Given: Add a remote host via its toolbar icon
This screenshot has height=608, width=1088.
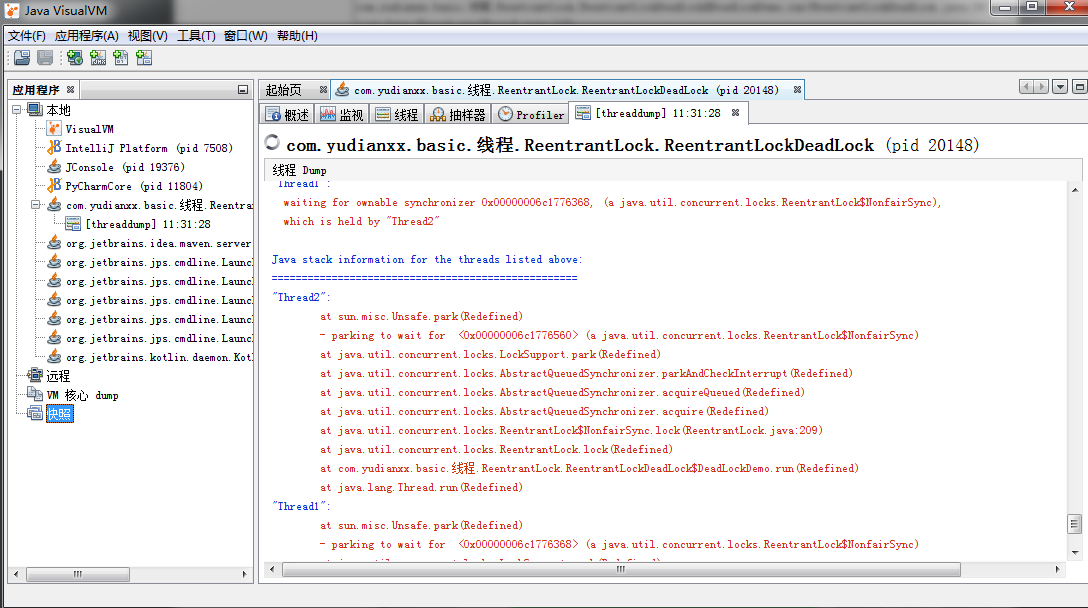Looking at the screenshot, I should click(x=74, y=57).
